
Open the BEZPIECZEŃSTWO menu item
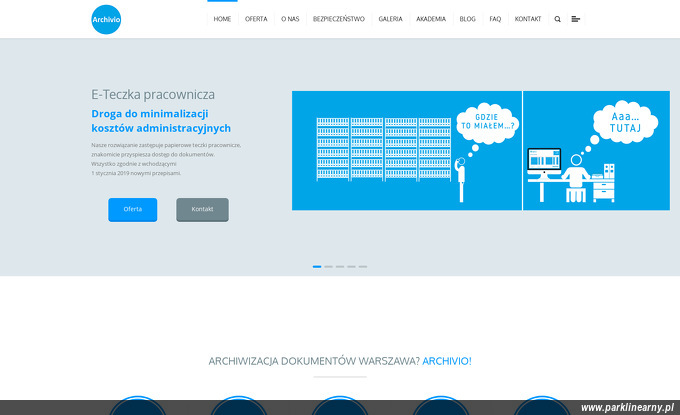(x=339, y=19)
